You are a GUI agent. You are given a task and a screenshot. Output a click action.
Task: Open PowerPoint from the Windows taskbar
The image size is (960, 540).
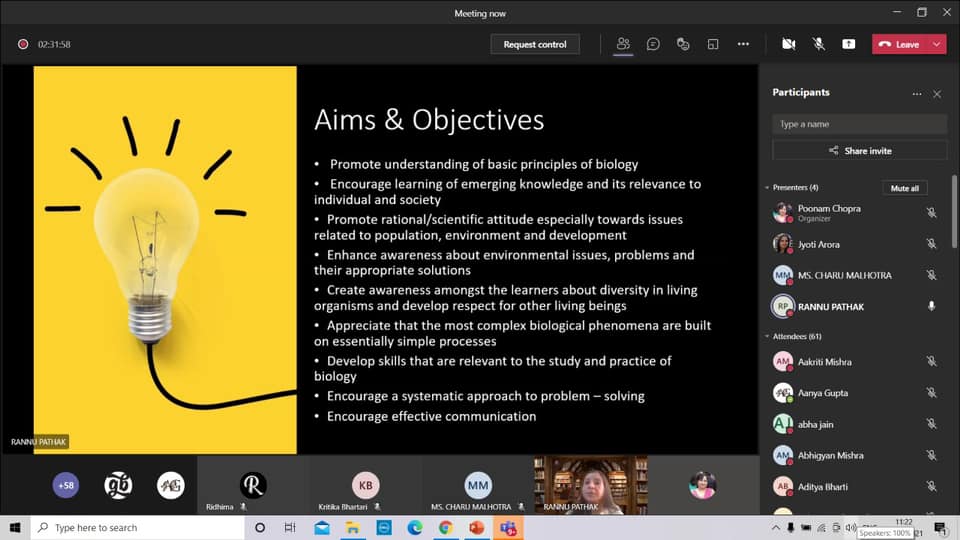(x=476, y=527)
